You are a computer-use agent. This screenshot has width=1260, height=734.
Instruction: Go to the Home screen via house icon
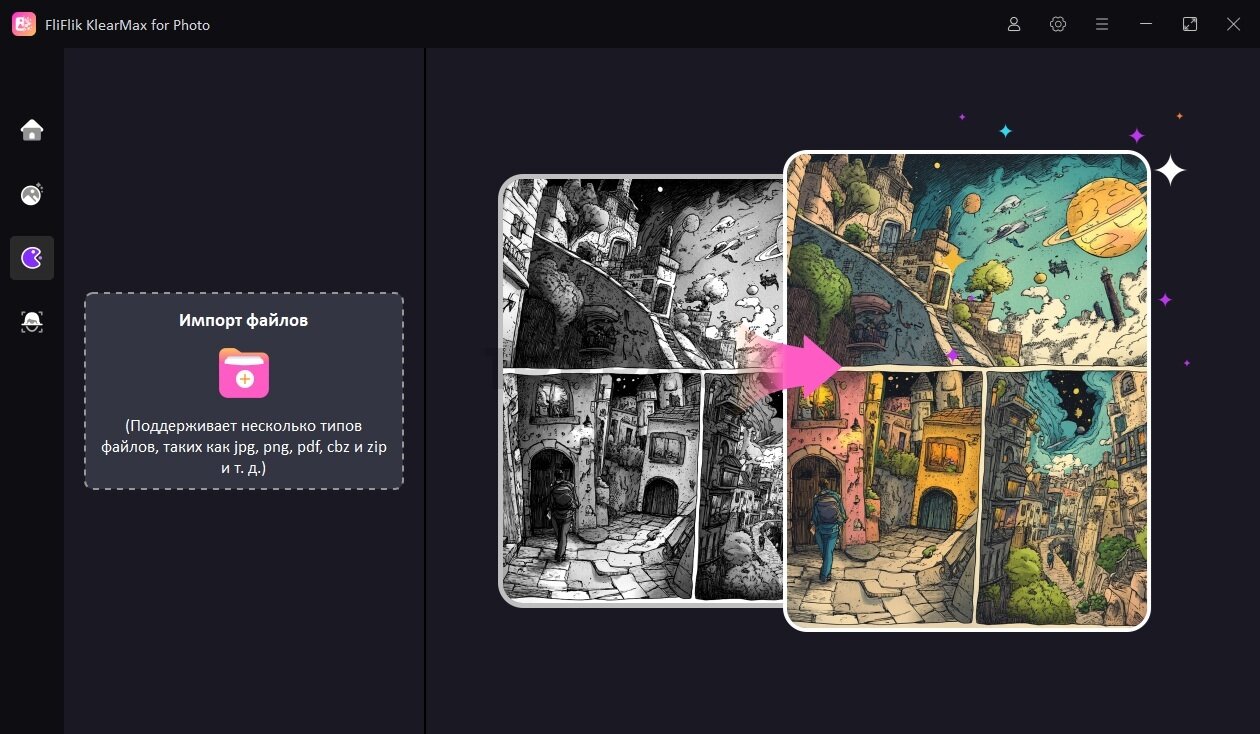click(x=32, y=130)
